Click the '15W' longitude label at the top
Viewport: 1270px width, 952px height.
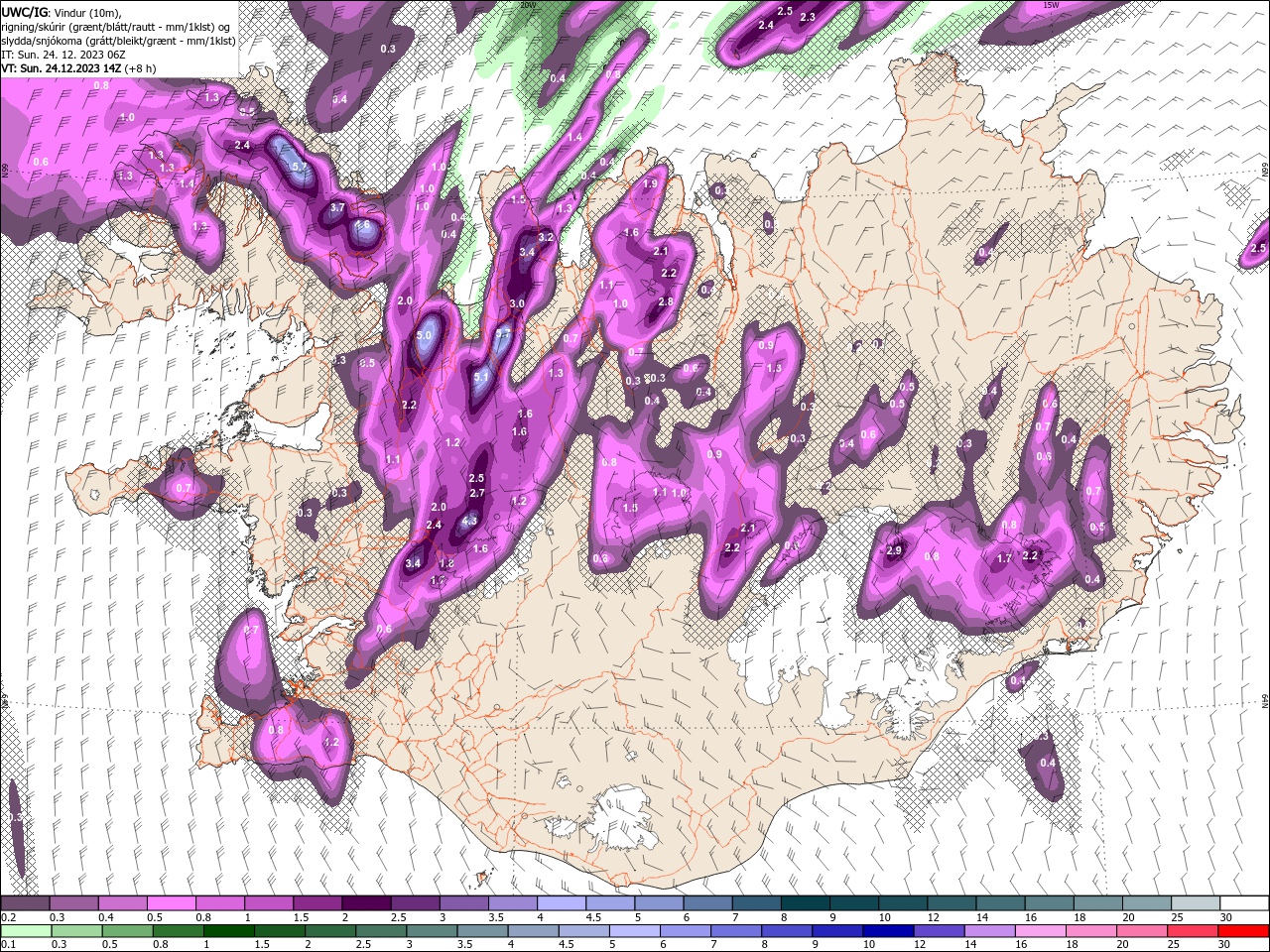(x=1051, y=5)
